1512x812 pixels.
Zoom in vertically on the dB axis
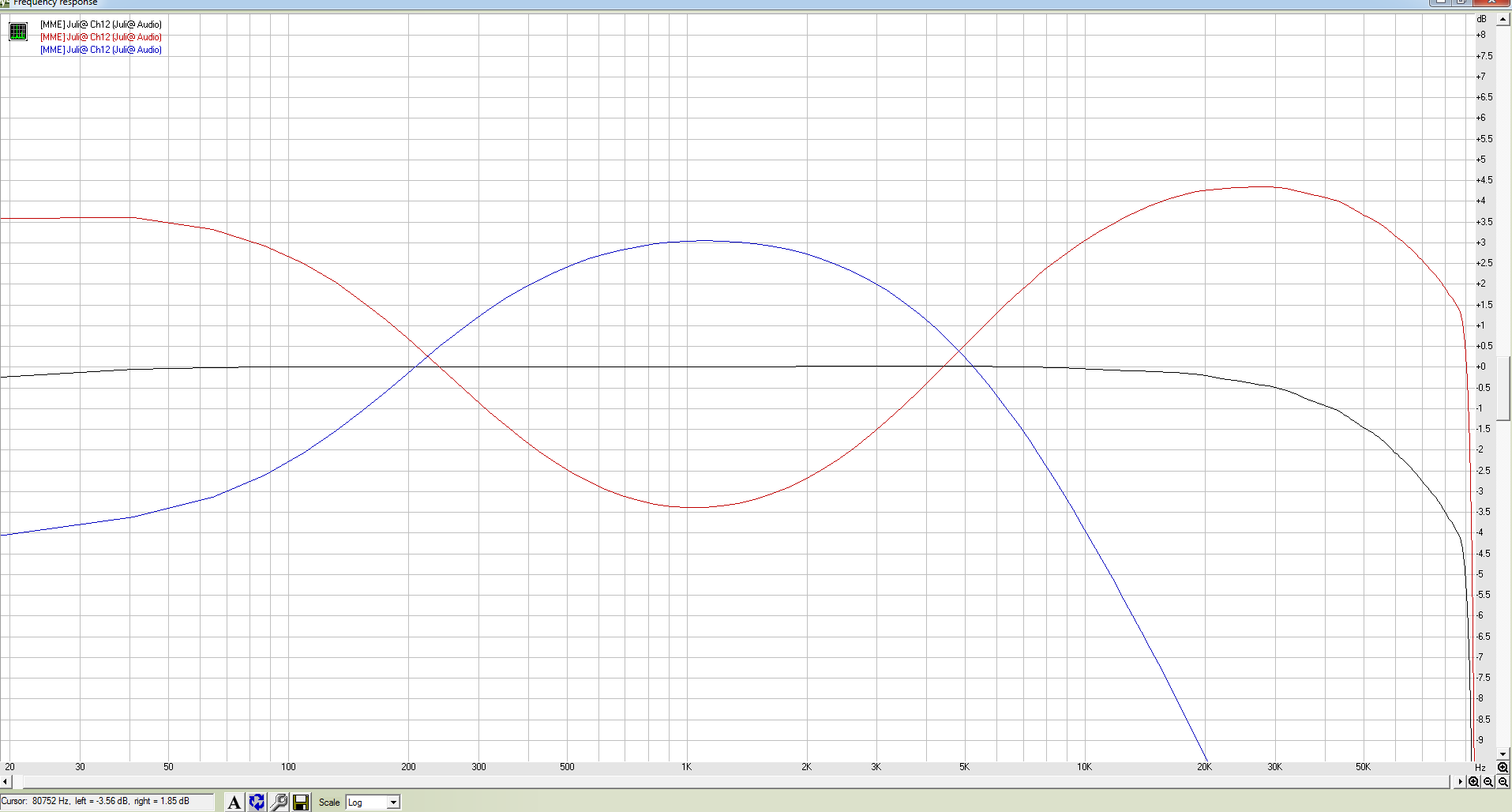click(x=1503, y=767)
